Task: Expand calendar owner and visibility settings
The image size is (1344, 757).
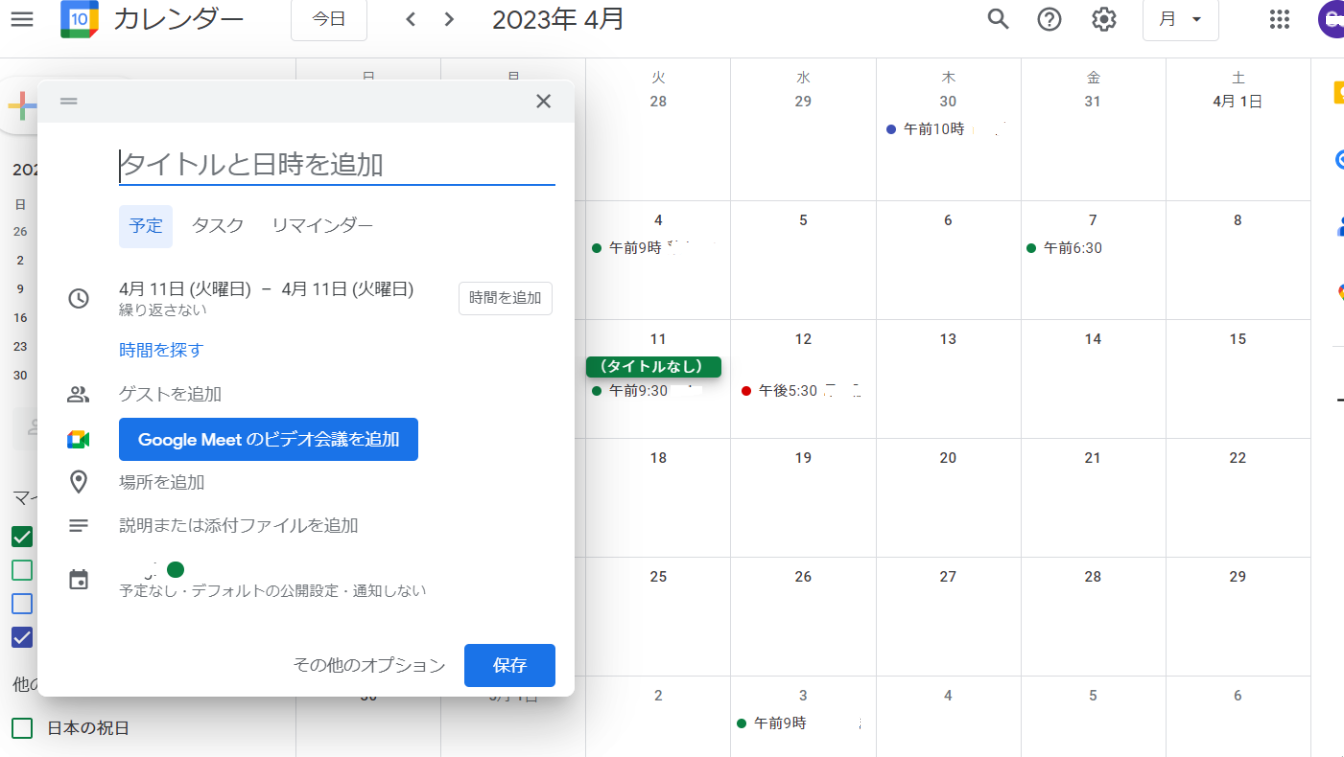Action: tap(272, 580)
